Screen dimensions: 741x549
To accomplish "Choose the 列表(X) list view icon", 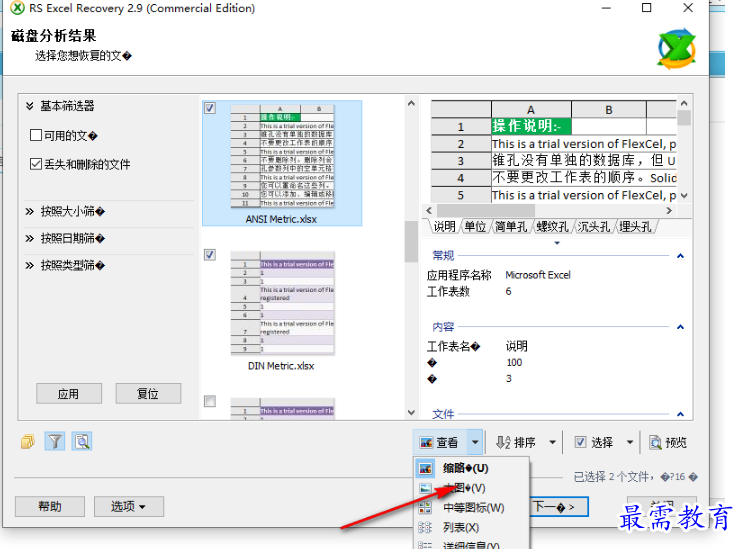I will tap(425, 527).
